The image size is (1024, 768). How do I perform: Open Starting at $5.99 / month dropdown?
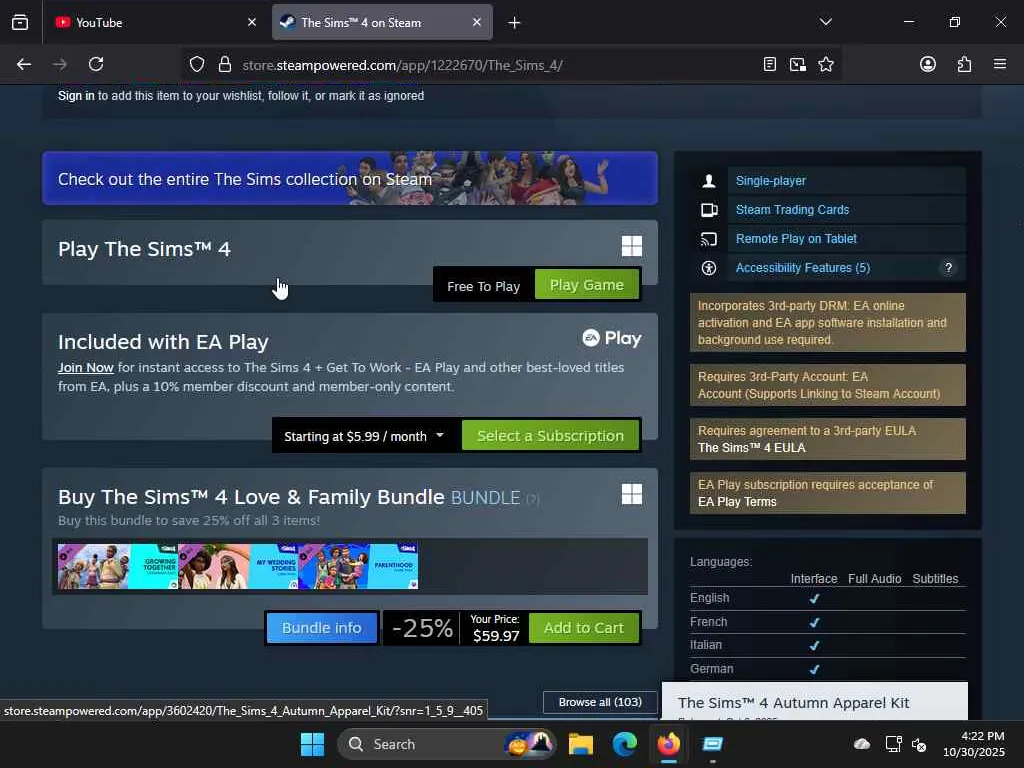pyautogui.click(x=364, y=436)
